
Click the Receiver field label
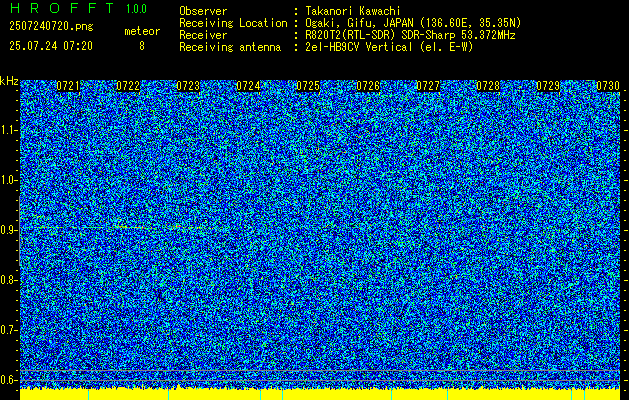tap(203, 35)
